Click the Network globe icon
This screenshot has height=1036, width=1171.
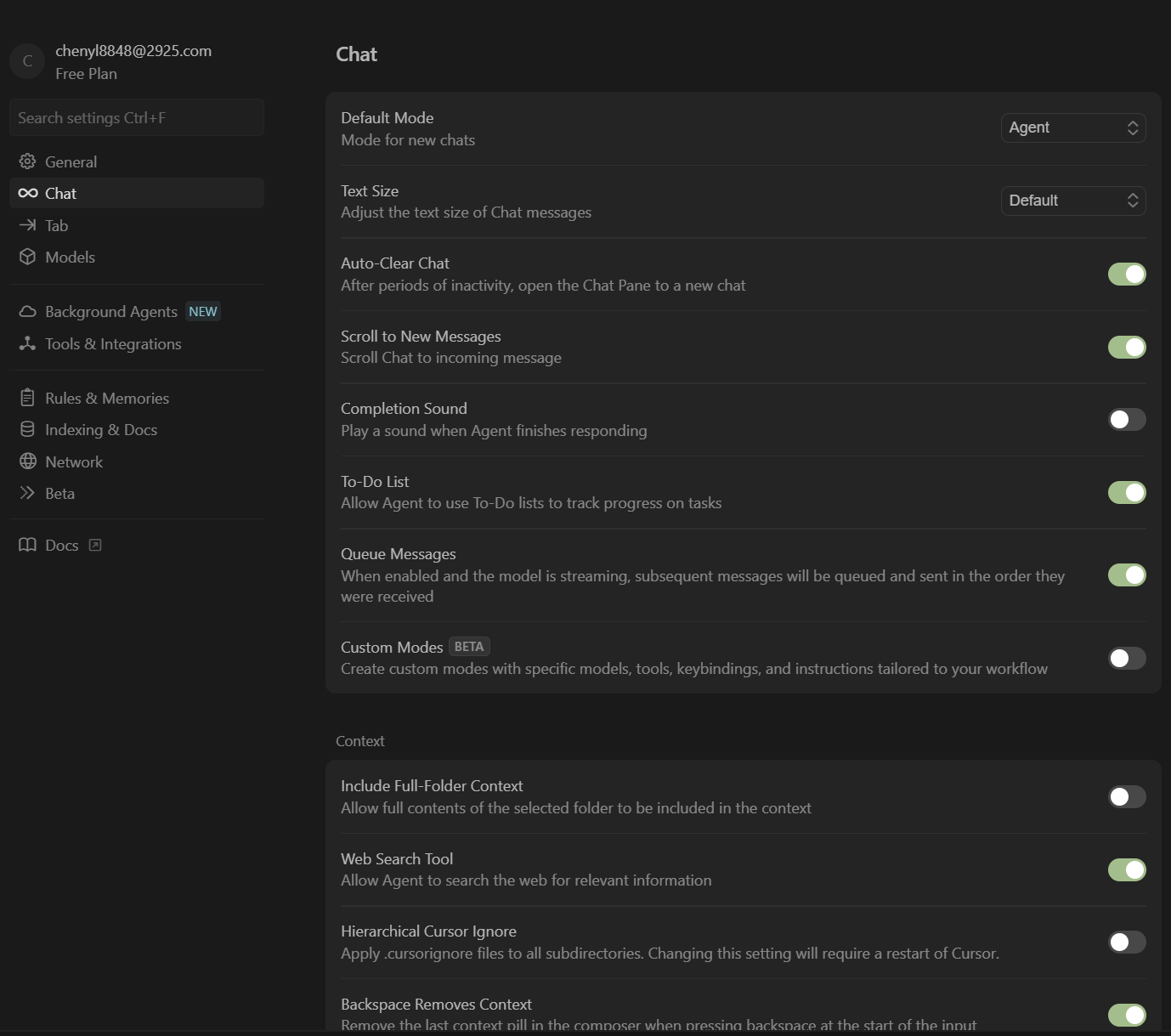click(27, 461)
